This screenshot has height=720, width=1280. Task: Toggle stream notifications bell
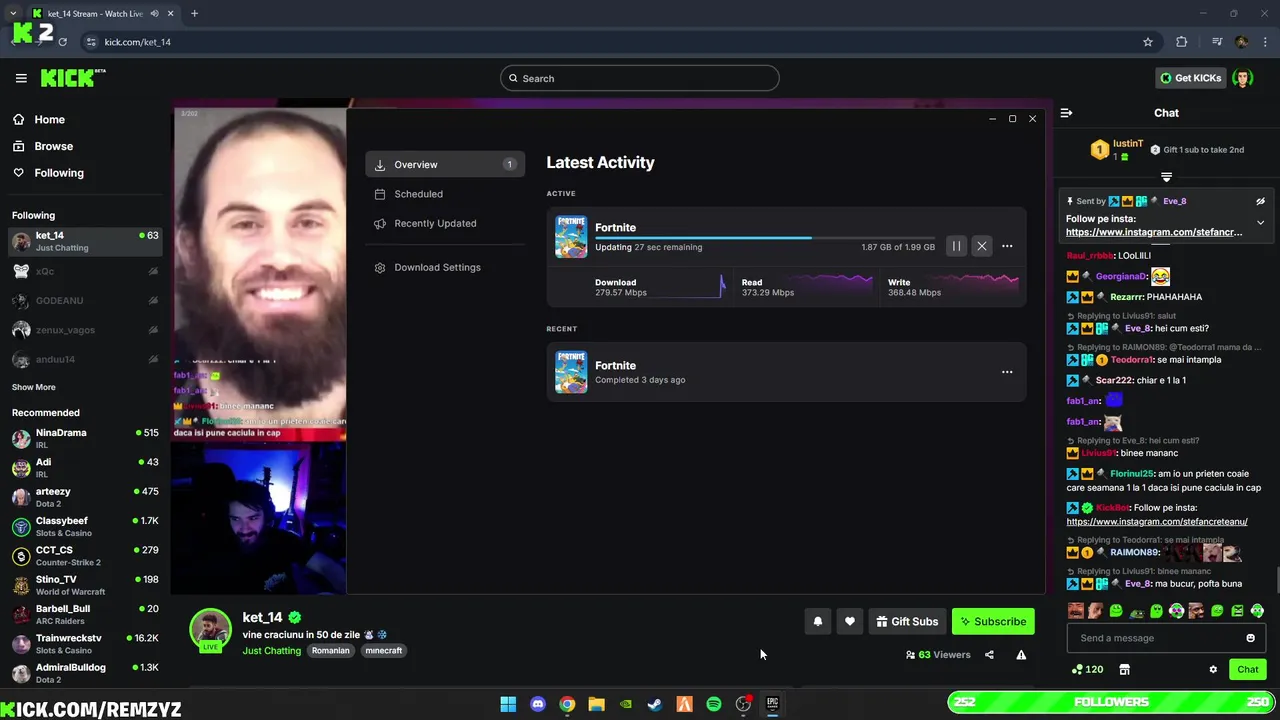pyautogui.click(x=817, y=621)
